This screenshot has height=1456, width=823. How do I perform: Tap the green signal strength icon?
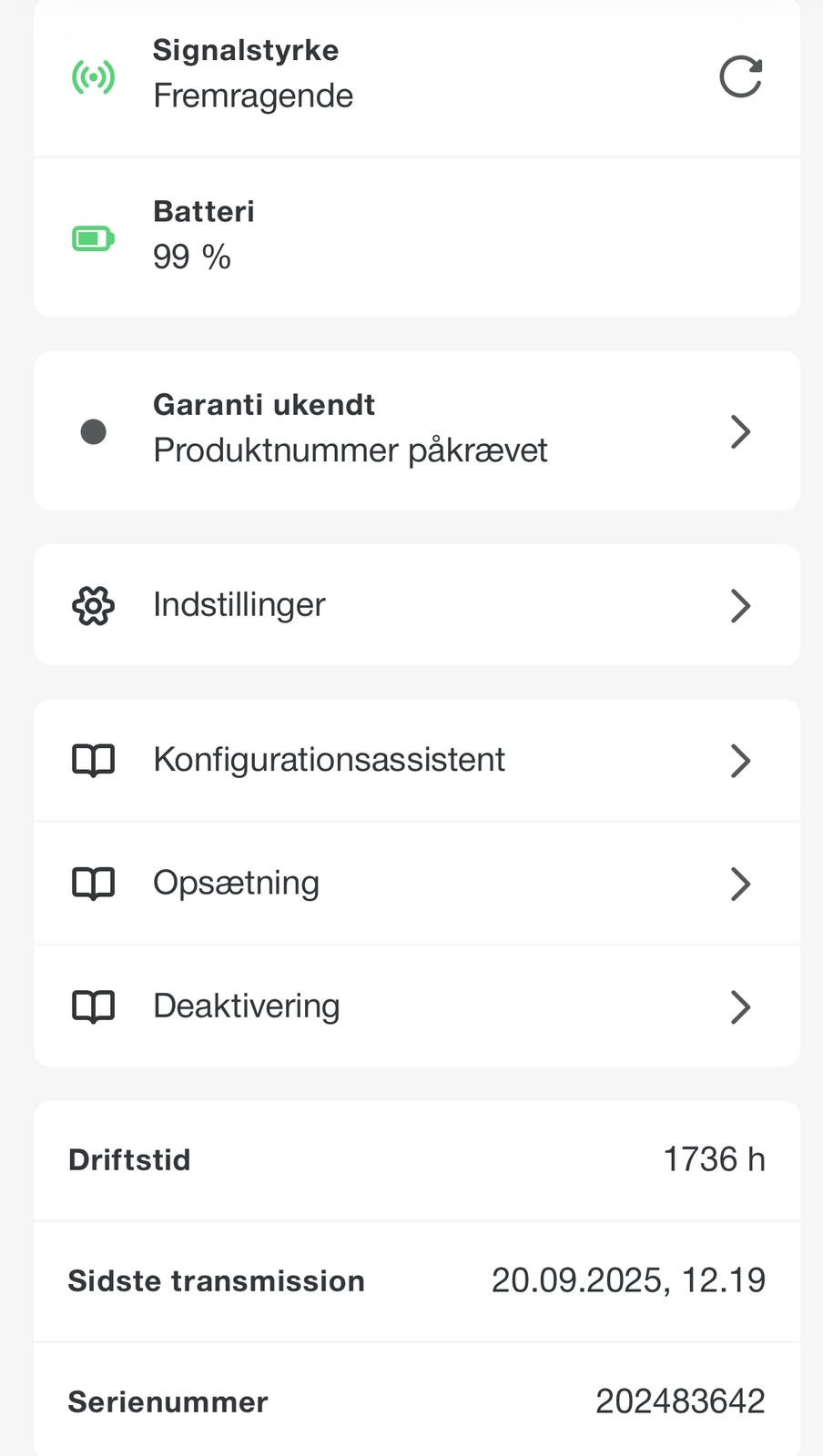tap(93, 76)
